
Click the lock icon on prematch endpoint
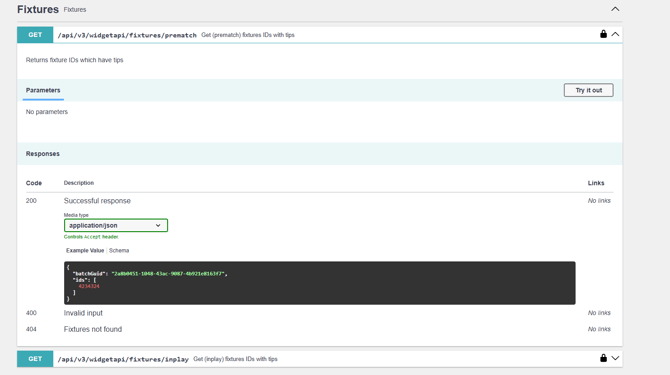pyautogui.click(x=603, y=34)
